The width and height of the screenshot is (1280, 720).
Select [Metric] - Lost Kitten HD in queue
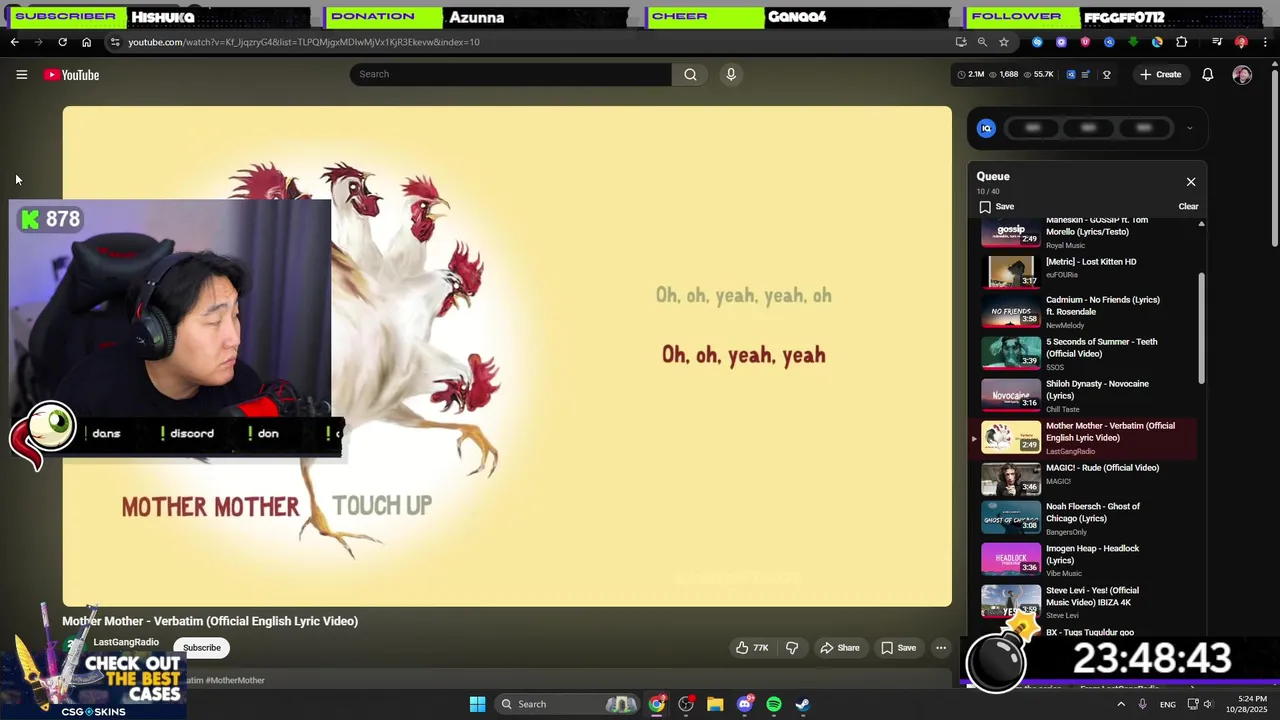pos(1088,270)
